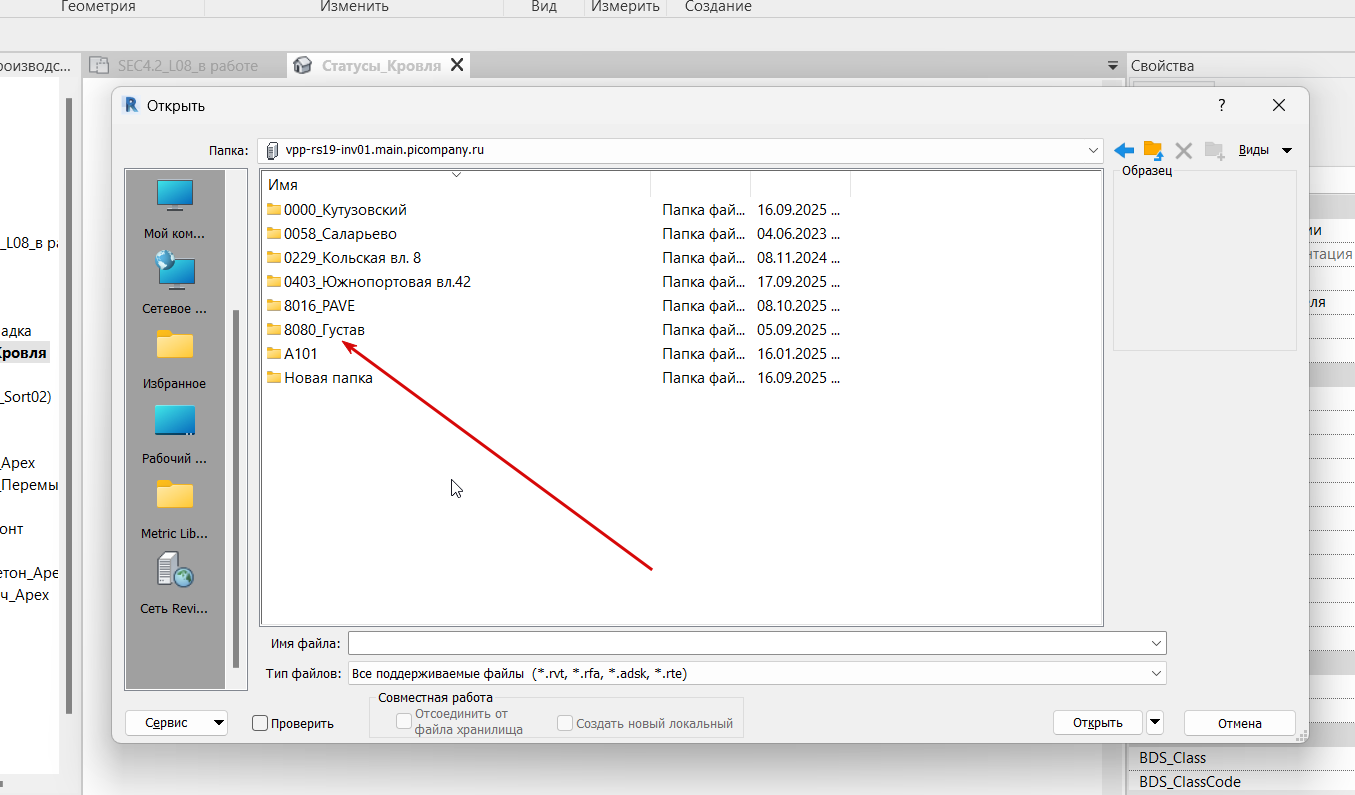
Task: Open the Геометрия ribbon panel
Action: coord(98,7)
